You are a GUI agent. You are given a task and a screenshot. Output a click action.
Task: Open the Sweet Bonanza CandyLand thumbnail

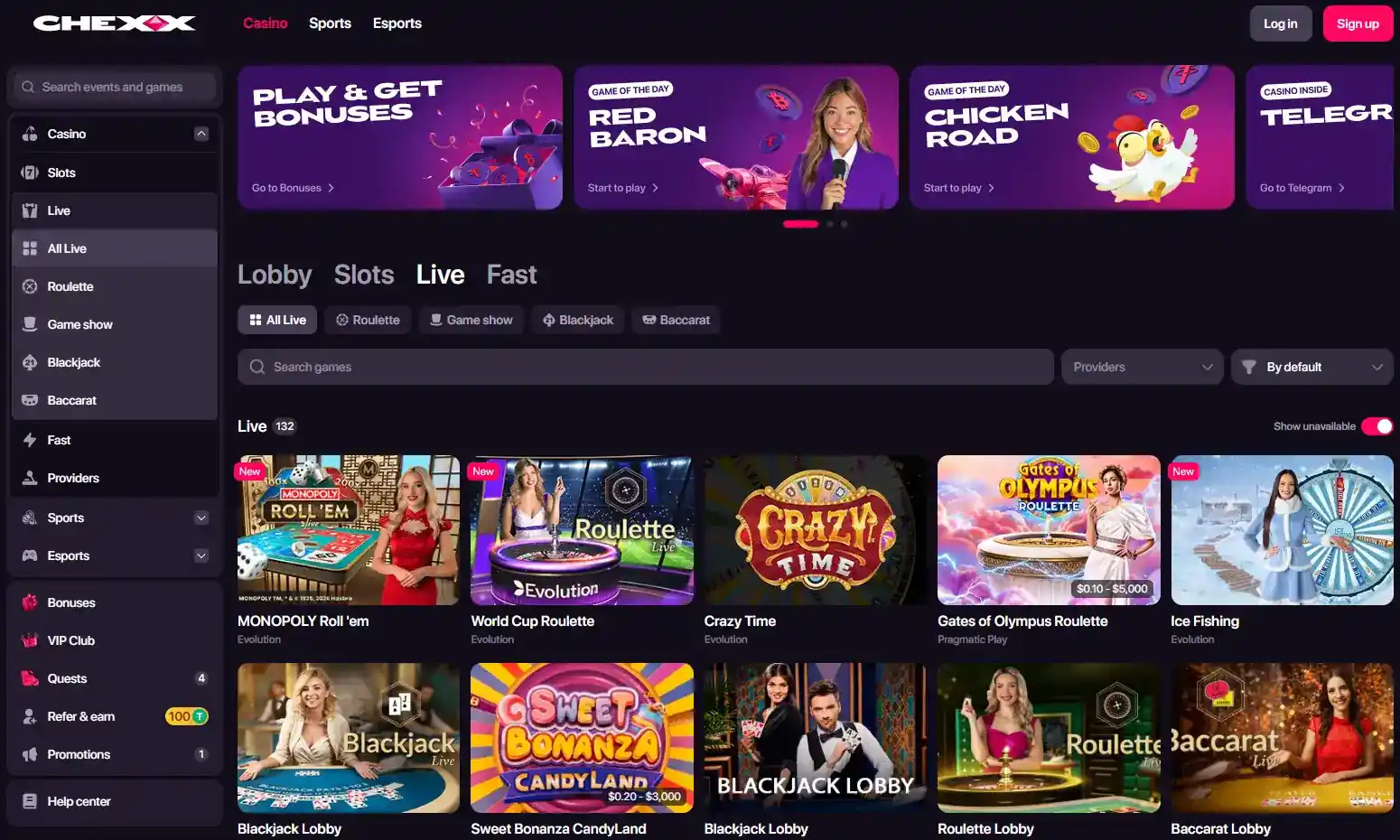(x=582, y=738)
